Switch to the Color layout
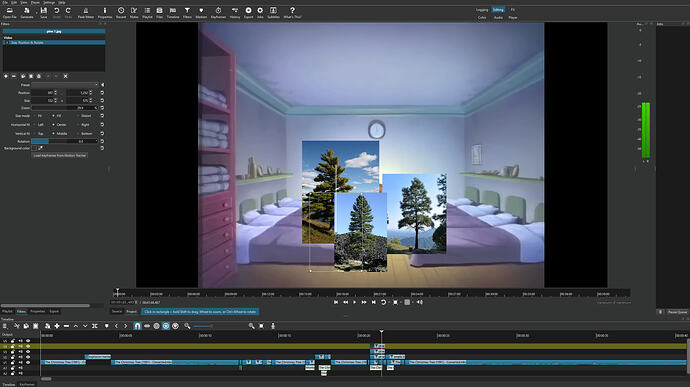 pyautogui.click(x=482, y=18)
